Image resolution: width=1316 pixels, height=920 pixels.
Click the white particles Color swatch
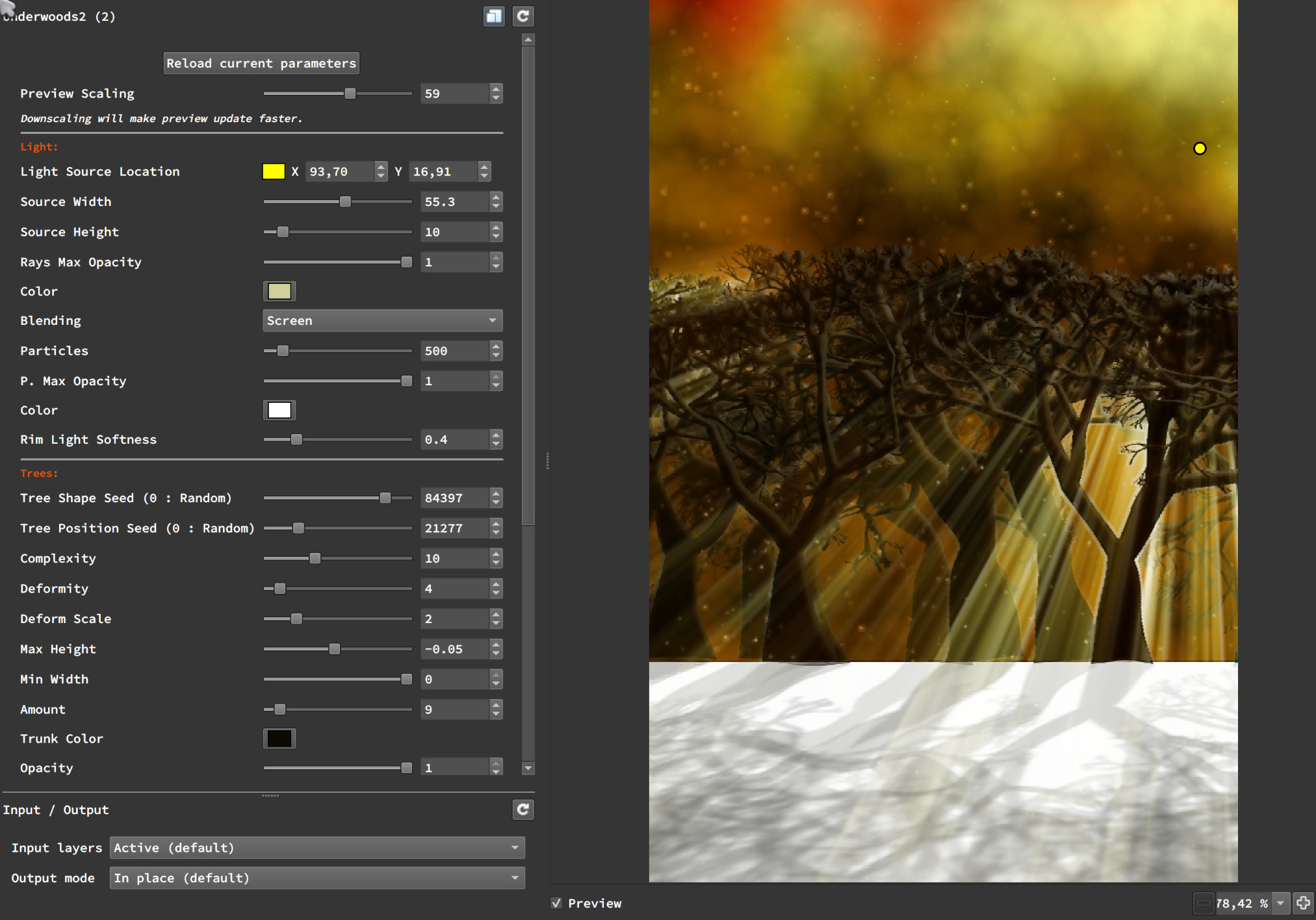[x=279, y=411]
